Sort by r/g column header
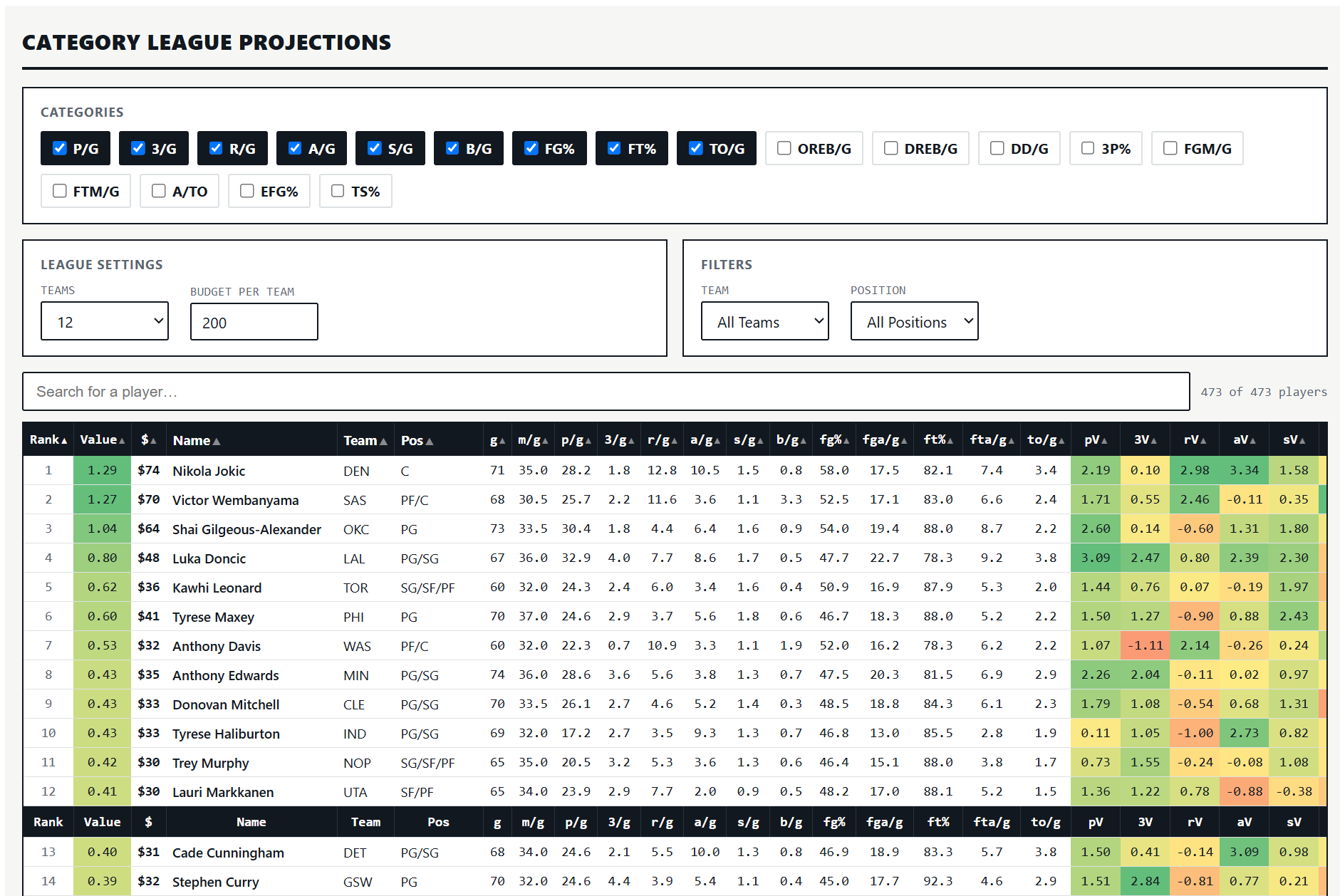1340x896 pixels. (x=663, y=440)
